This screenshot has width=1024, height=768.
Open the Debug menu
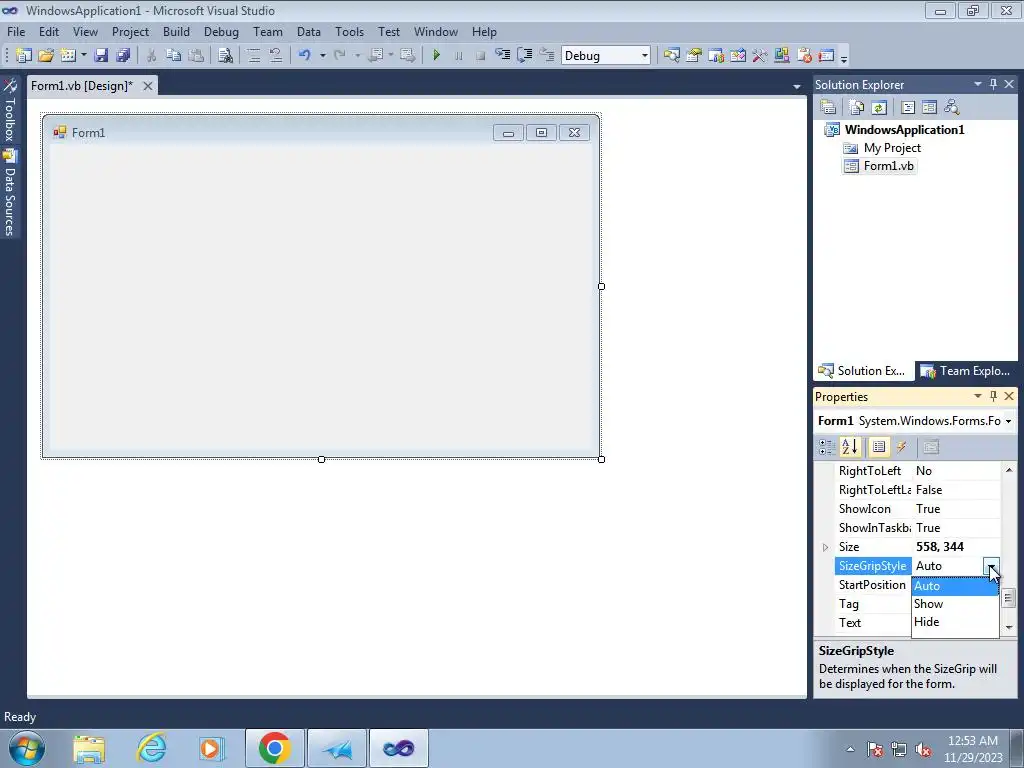click(221, 31)
